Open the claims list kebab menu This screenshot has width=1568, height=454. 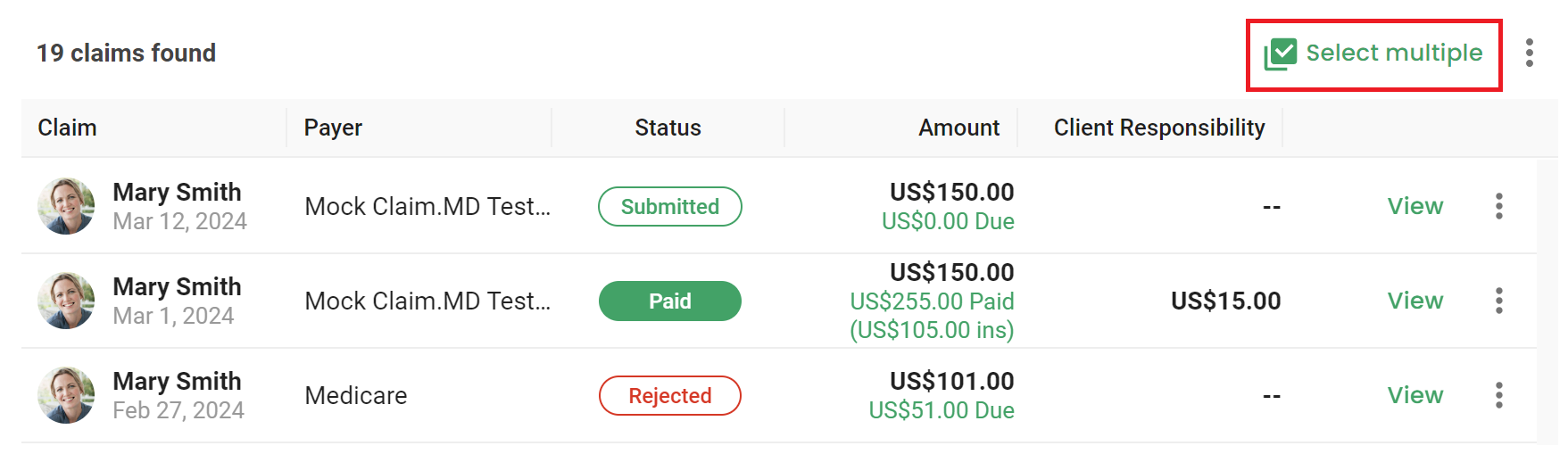click(1530, 53)
